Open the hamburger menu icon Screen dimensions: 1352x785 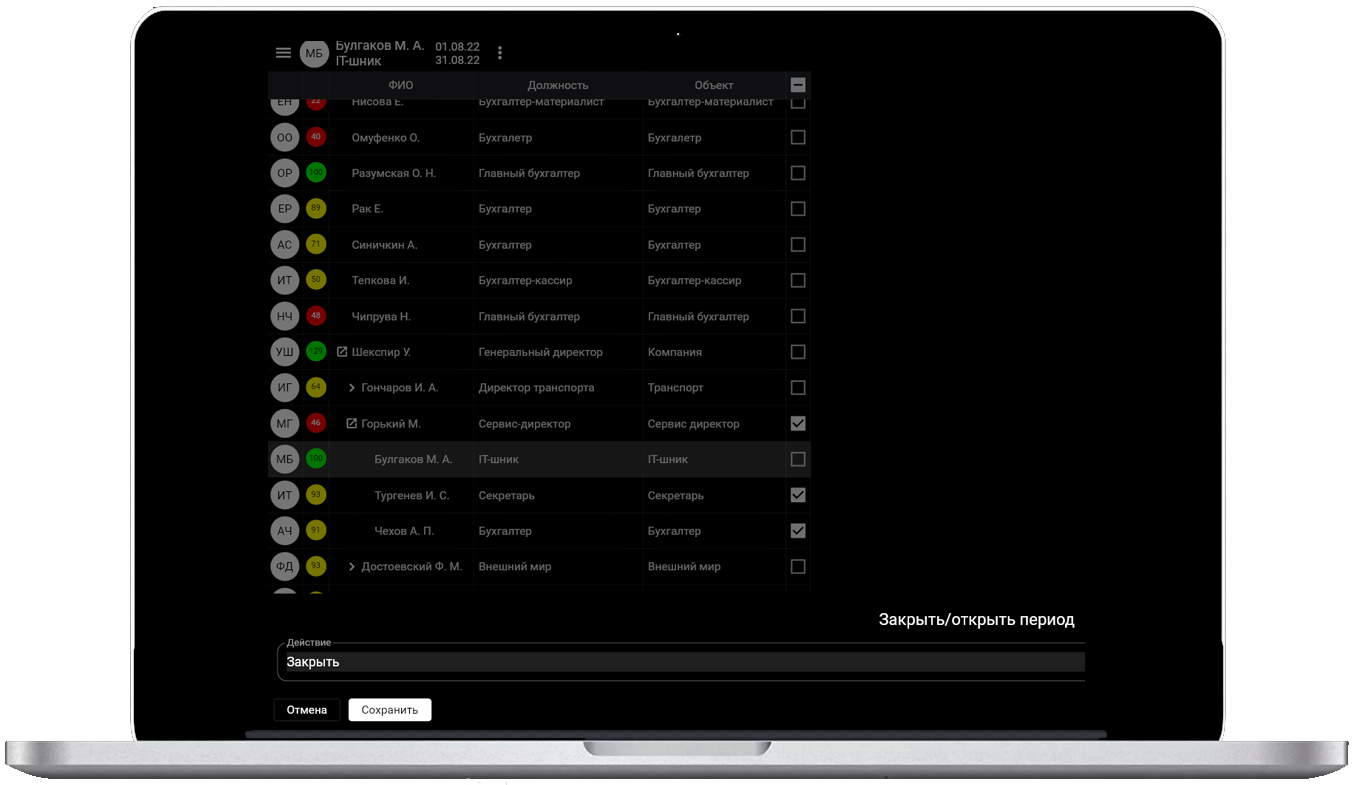point(283,53)
